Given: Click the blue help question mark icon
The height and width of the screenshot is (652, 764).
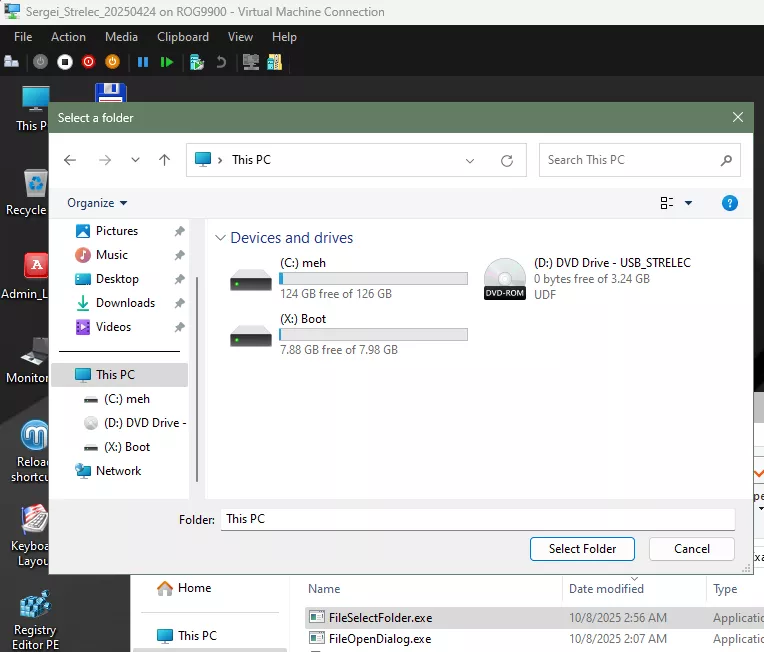Looking at the screenshot, I should coord(730,203).
